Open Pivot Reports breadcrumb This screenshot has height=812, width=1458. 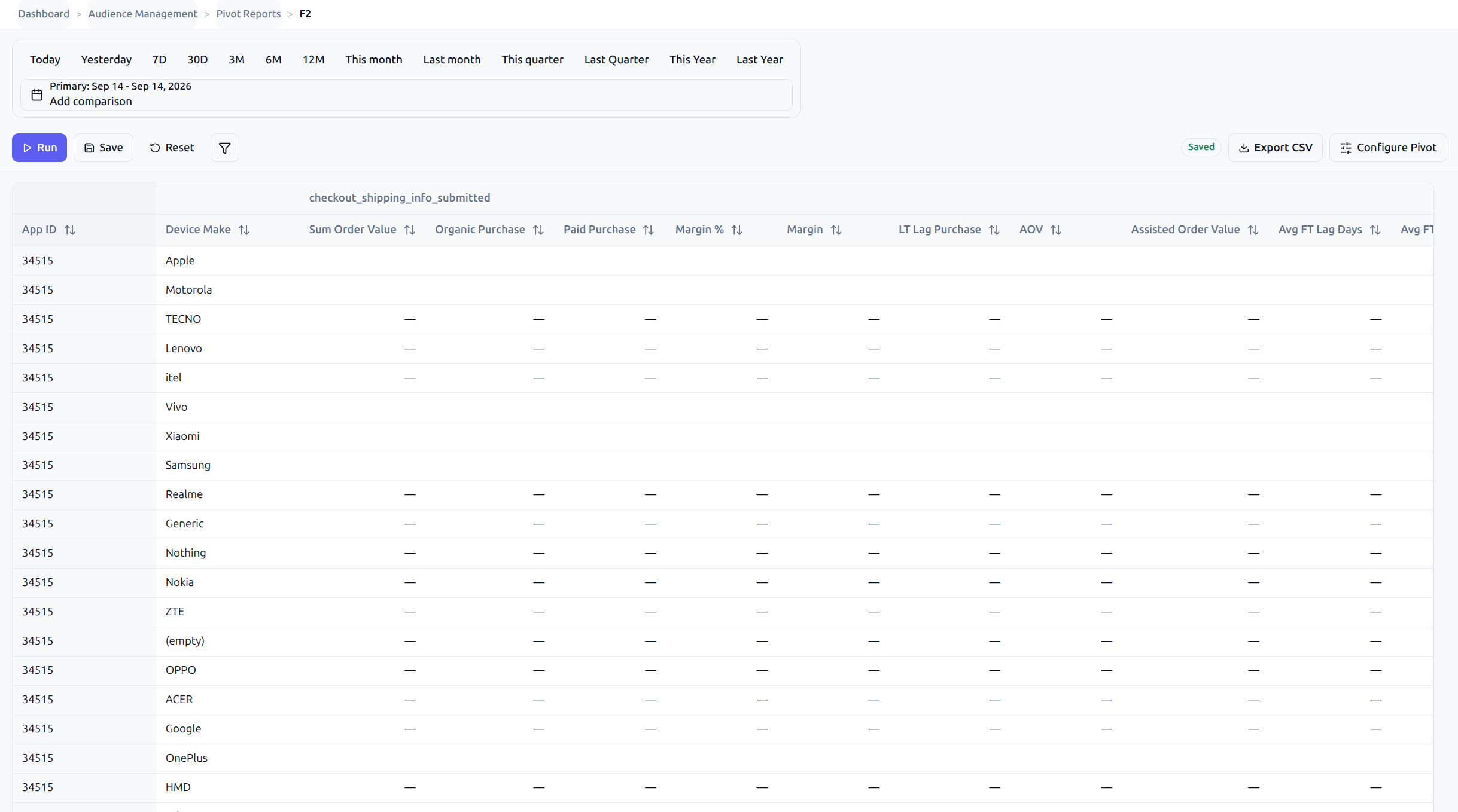(x=248, y=14)
